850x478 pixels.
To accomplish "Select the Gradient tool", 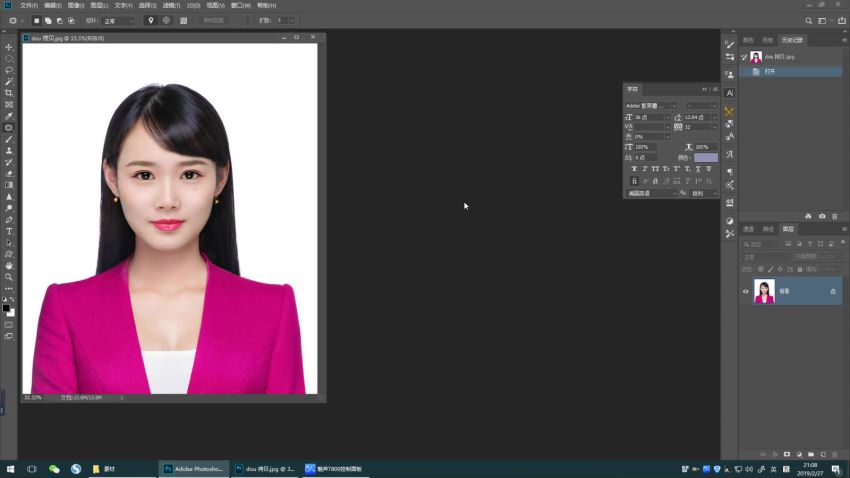I will [9, 185].
